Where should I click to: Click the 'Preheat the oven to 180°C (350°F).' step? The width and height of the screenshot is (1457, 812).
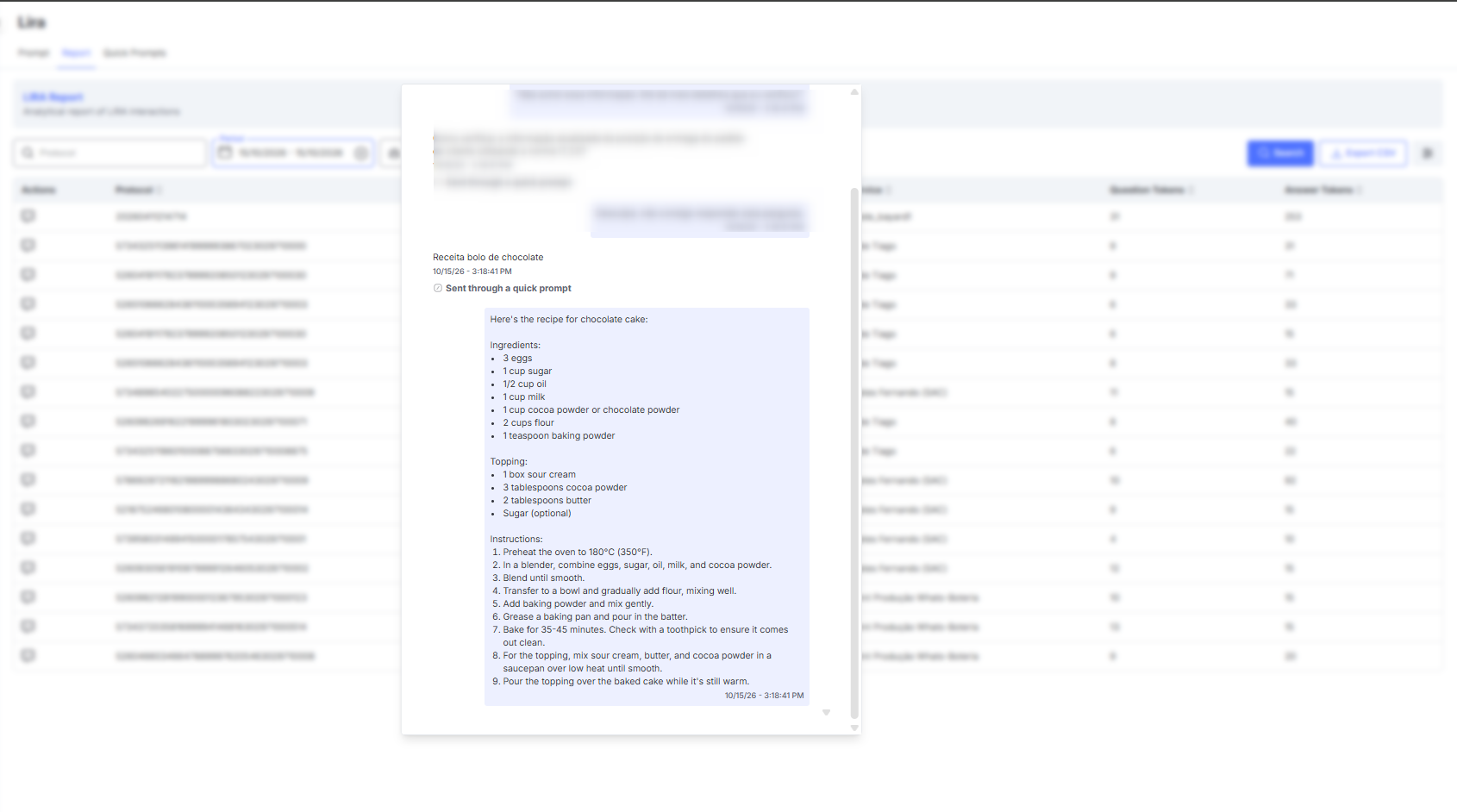tap(578, 553)
